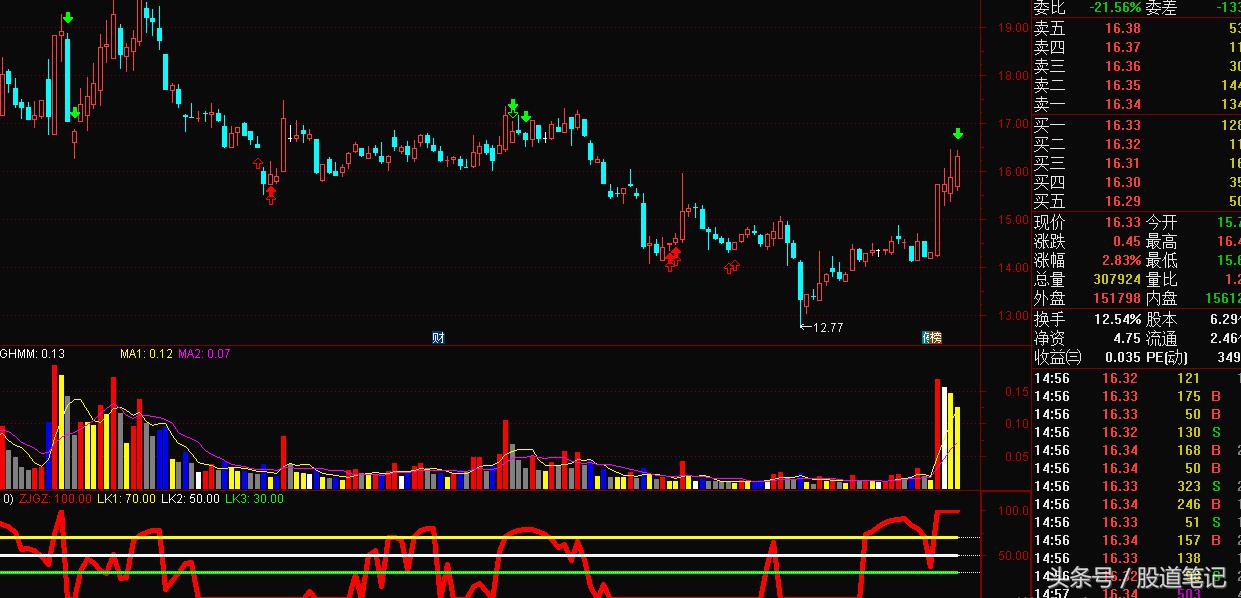Viewport: 1241px width, 598px height.
Task: Click the 总量 value 307924
Action: 1115,279
